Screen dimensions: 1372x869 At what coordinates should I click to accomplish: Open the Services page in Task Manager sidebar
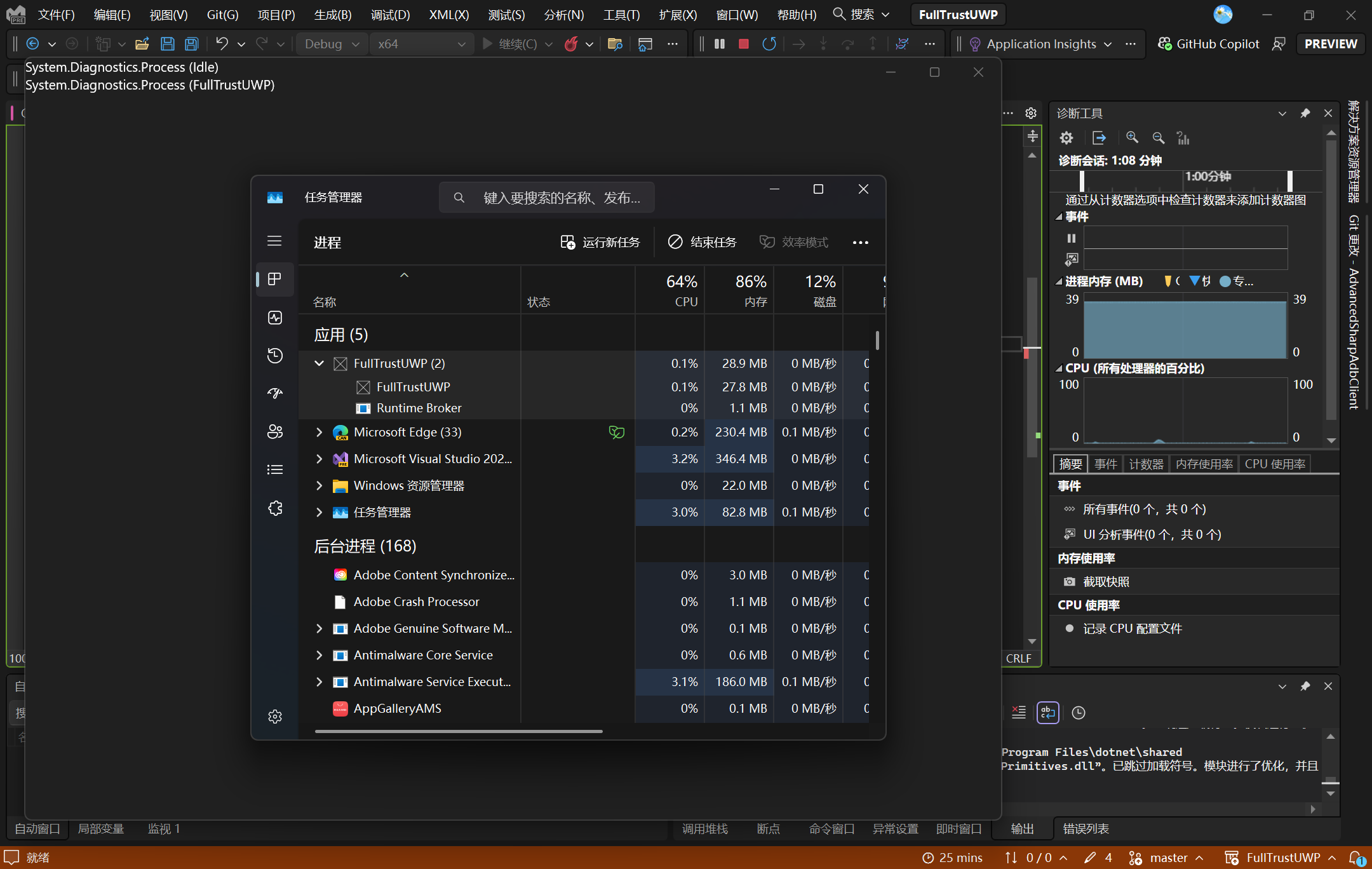pos(275,508)
